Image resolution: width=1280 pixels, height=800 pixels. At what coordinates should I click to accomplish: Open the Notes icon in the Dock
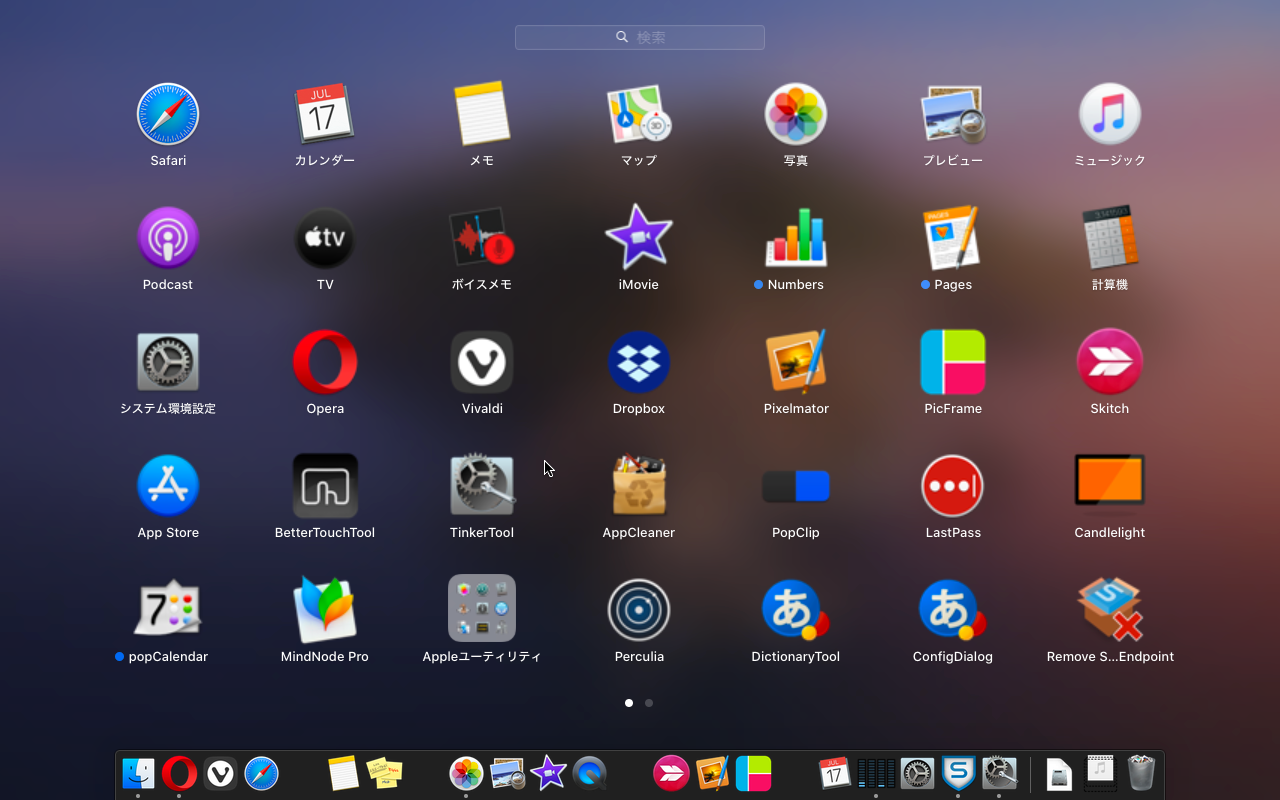click(x=343, y=773)
